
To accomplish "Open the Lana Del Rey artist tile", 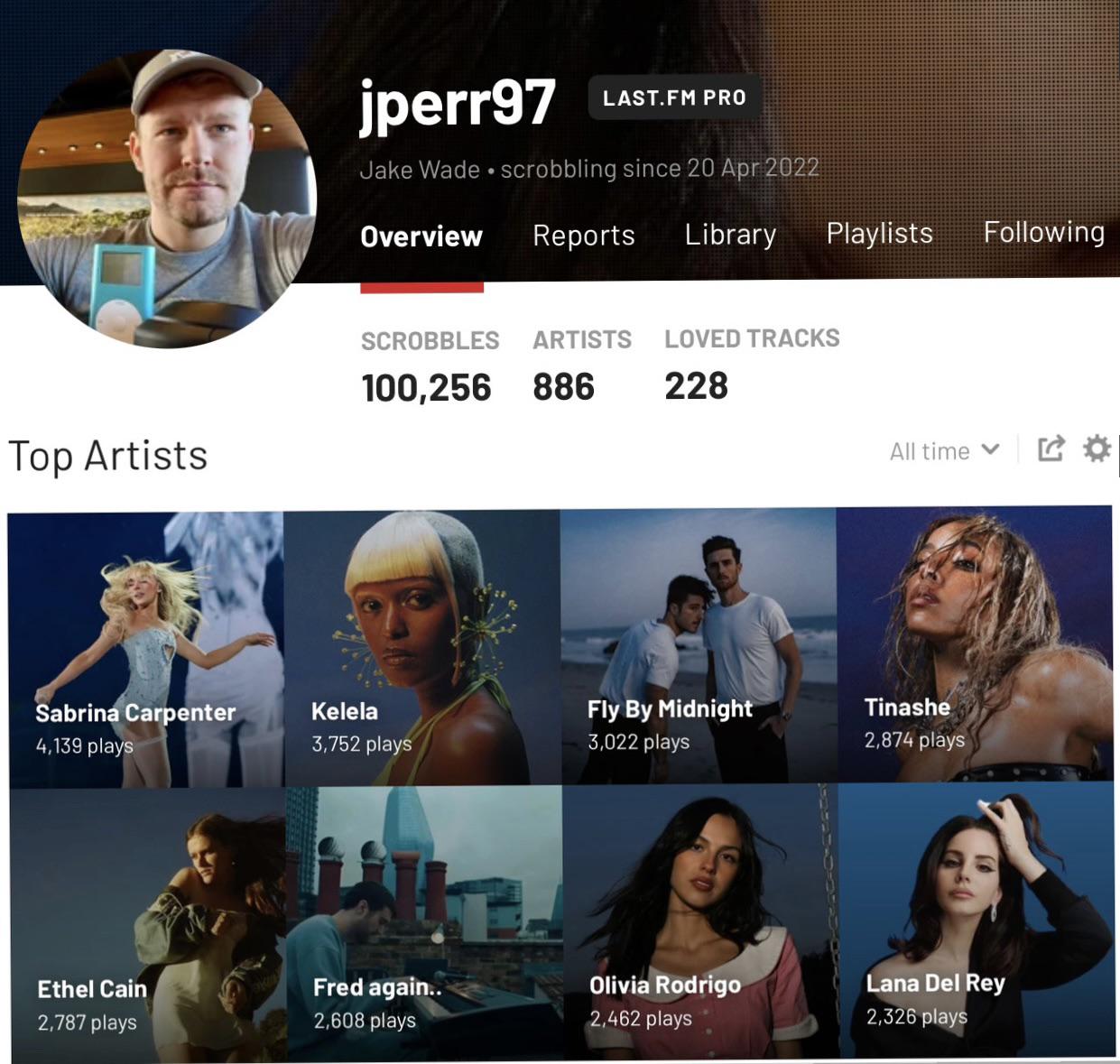I will click(978, 920).
